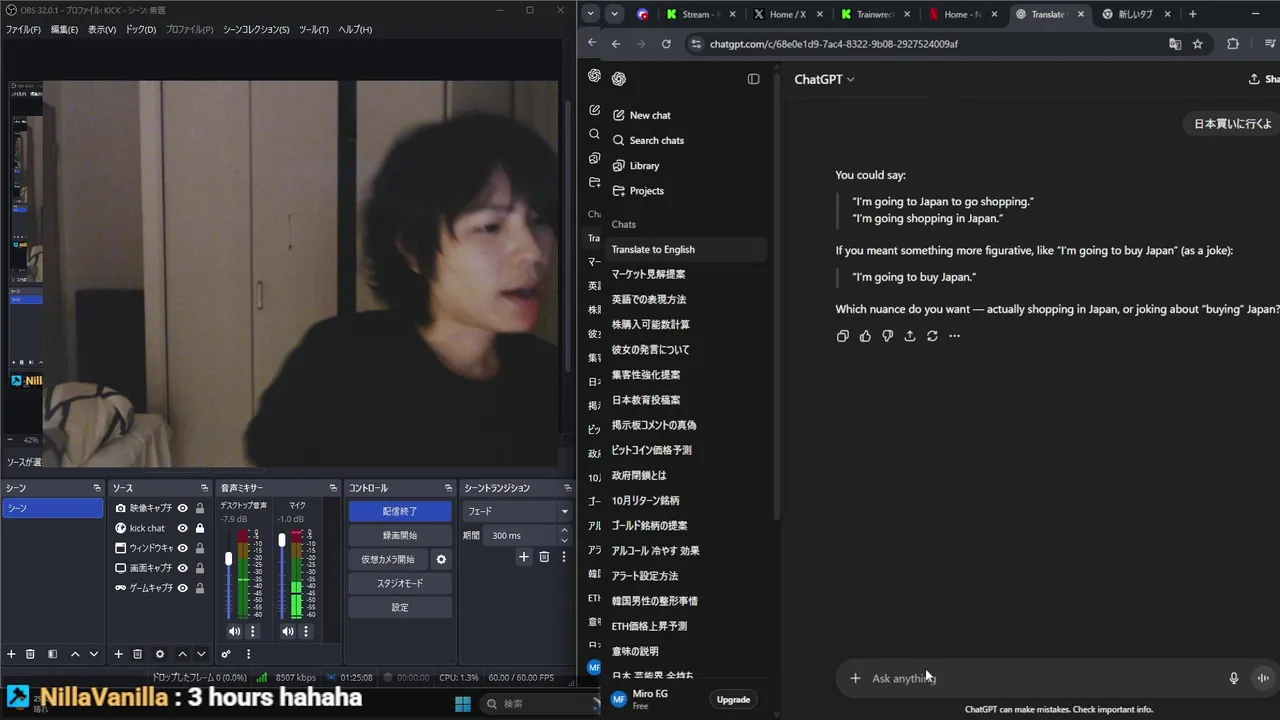Image resolution: width=1280 pixels, height=720 pixels.
Task: Delete scene transition trash icon
Action: 544,557
